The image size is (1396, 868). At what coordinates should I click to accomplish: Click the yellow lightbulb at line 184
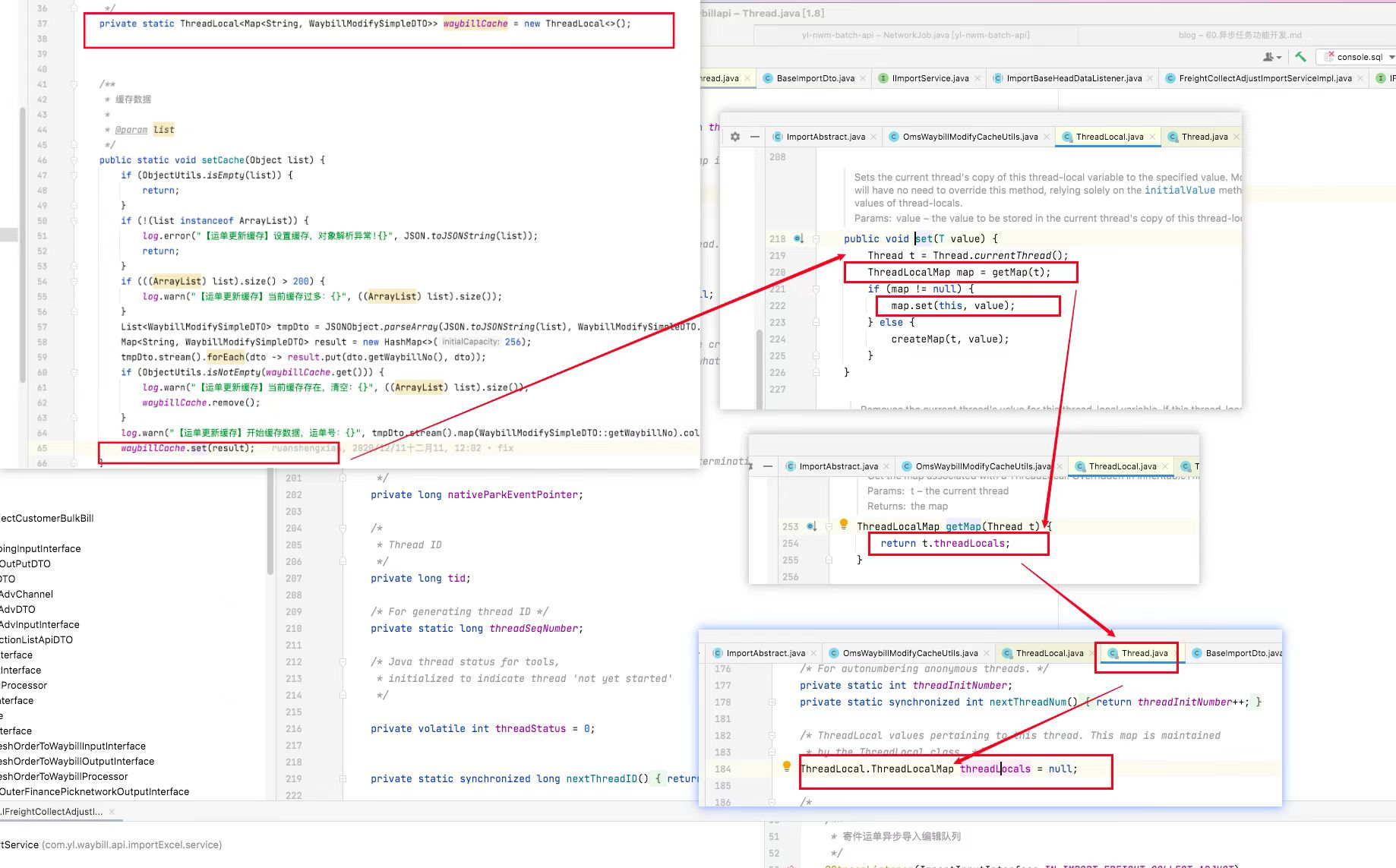787,766
